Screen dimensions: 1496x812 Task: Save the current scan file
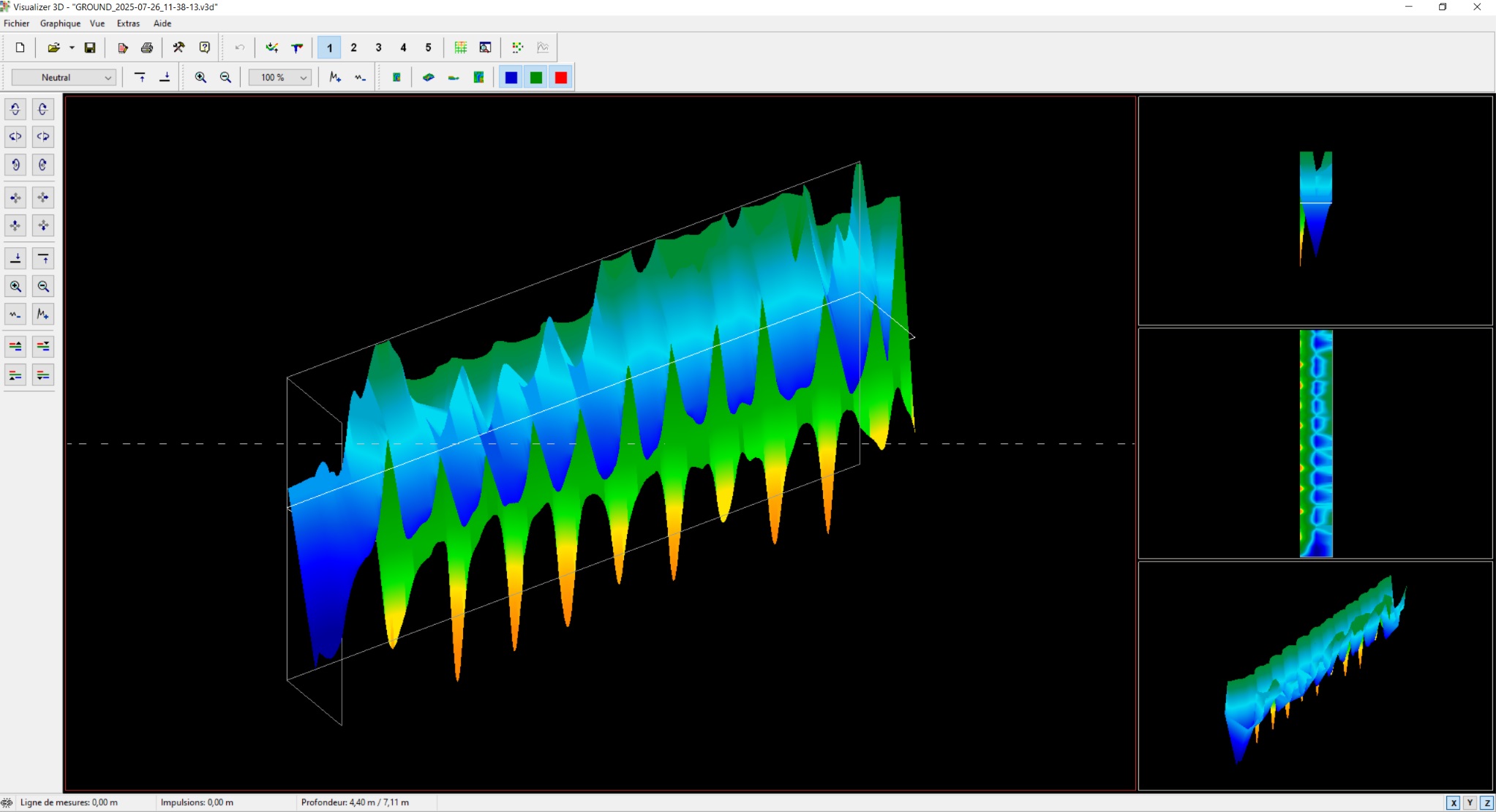pos(90,48)
